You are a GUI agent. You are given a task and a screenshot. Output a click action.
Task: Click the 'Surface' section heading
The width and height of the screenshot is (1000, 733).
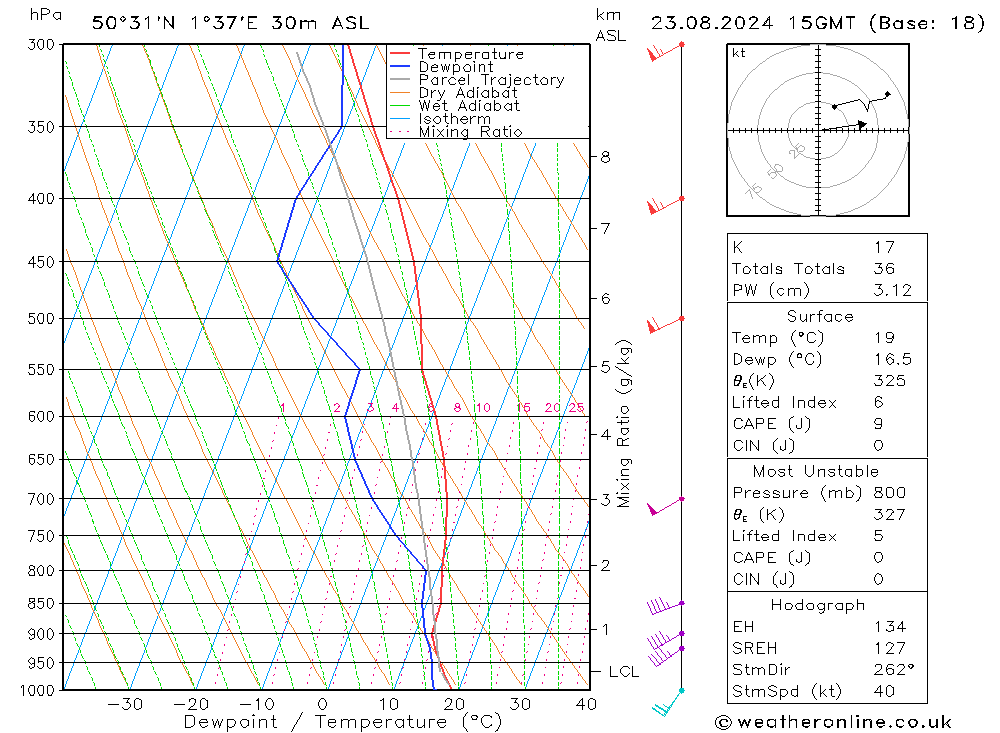tap(820, 316)
